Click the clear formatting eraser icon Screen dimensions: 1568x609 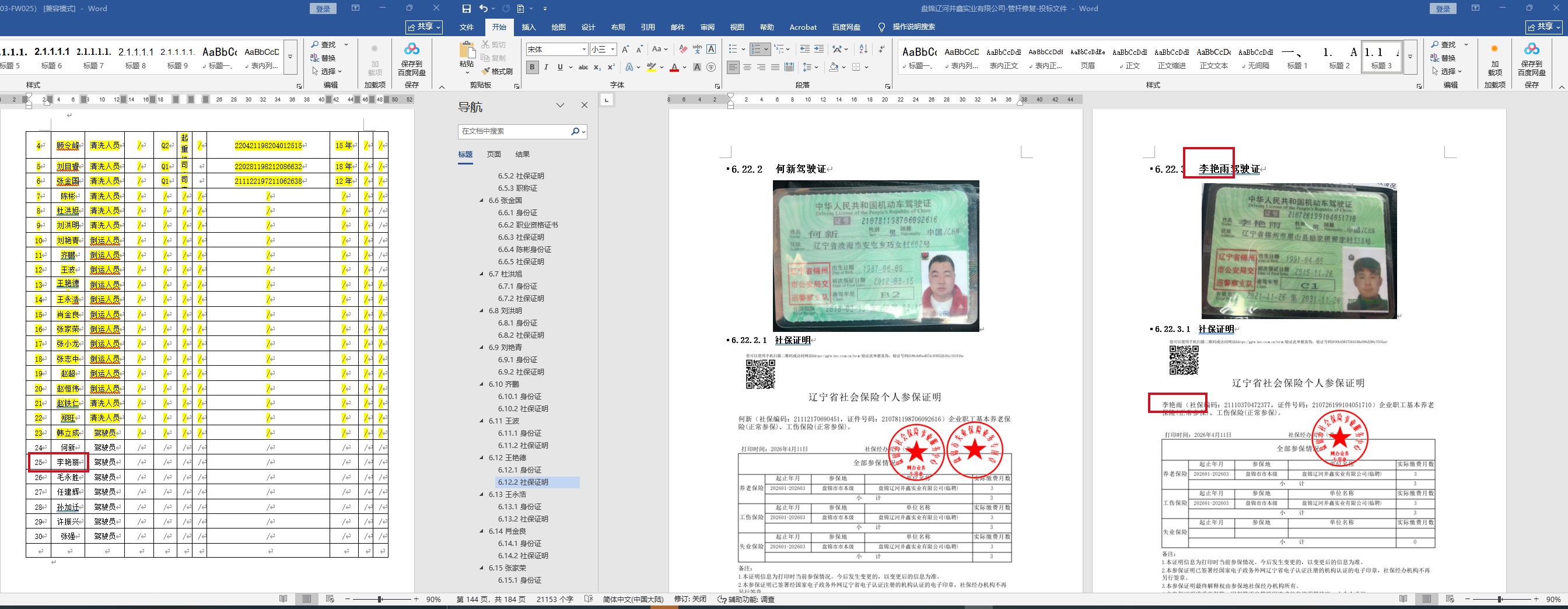tap(683, 50)
